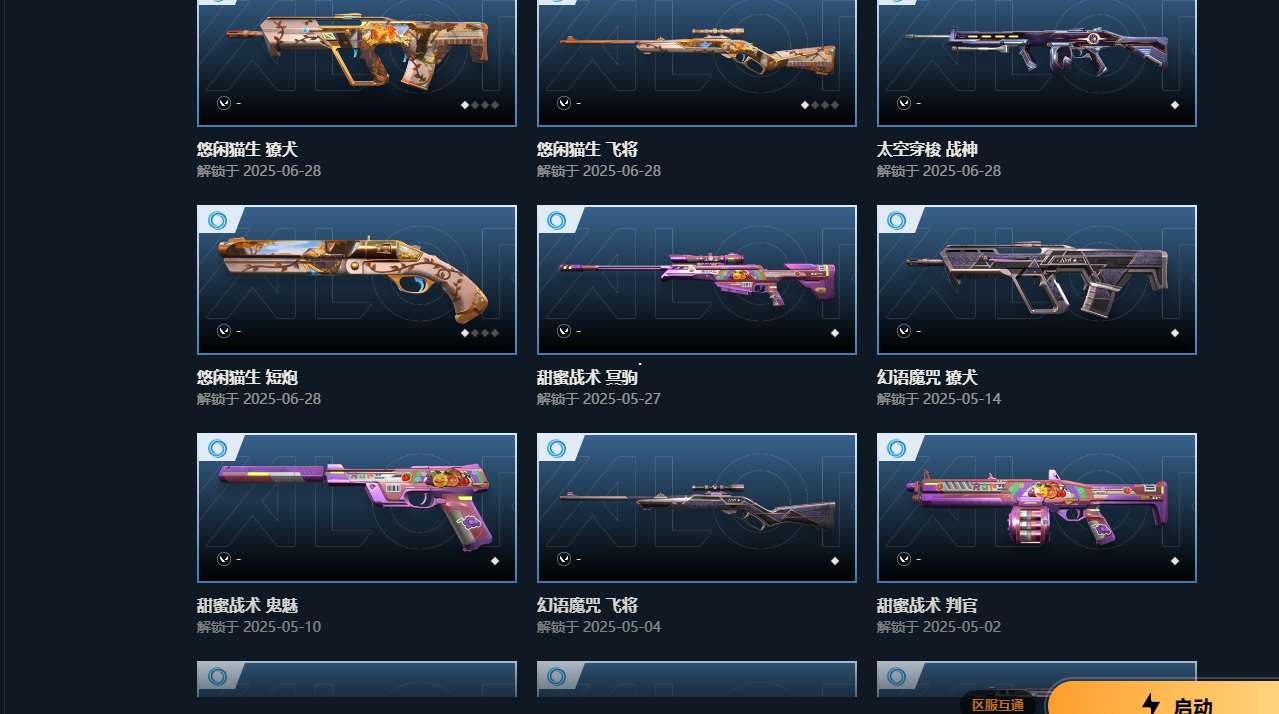Click the Valorant logo on 悠闲猫生 短炮 card

[224, 331]
